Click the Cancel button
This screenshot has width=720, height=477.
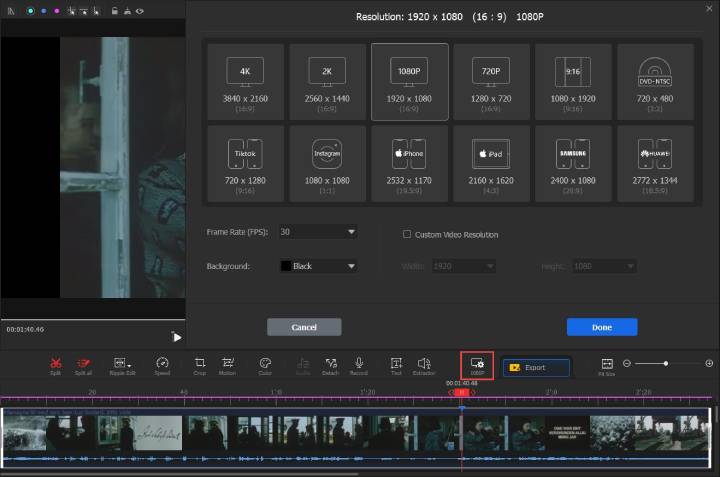(304, 327)
